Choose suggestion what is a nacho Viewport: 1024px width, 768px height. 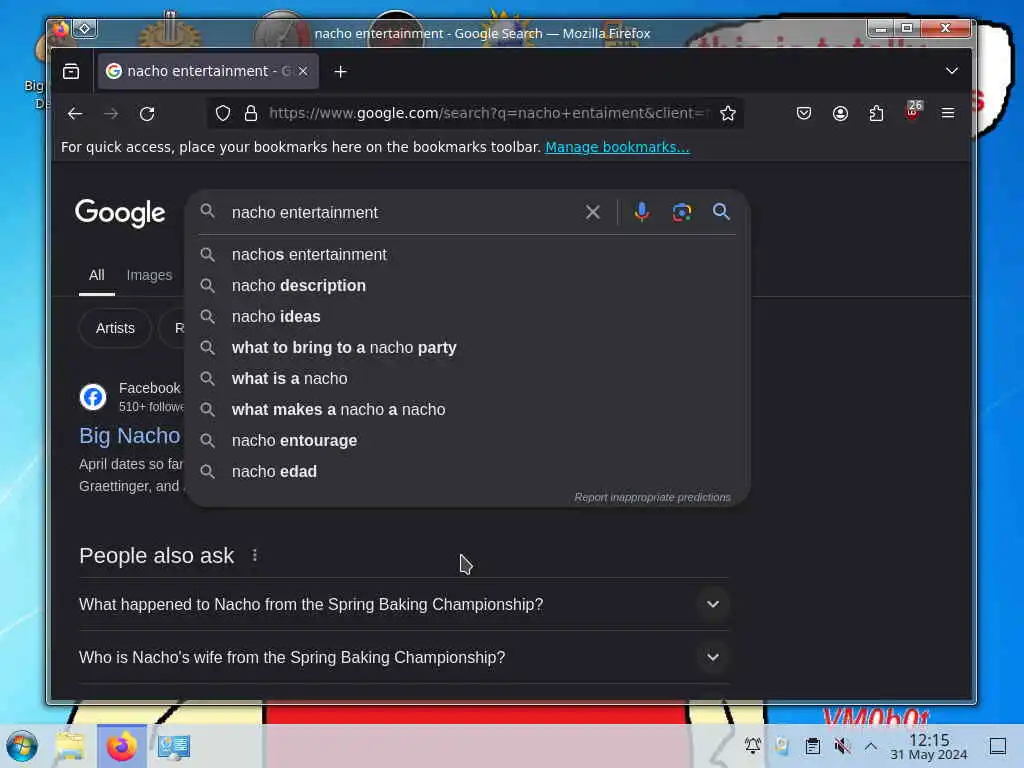[x=468, y=379]
